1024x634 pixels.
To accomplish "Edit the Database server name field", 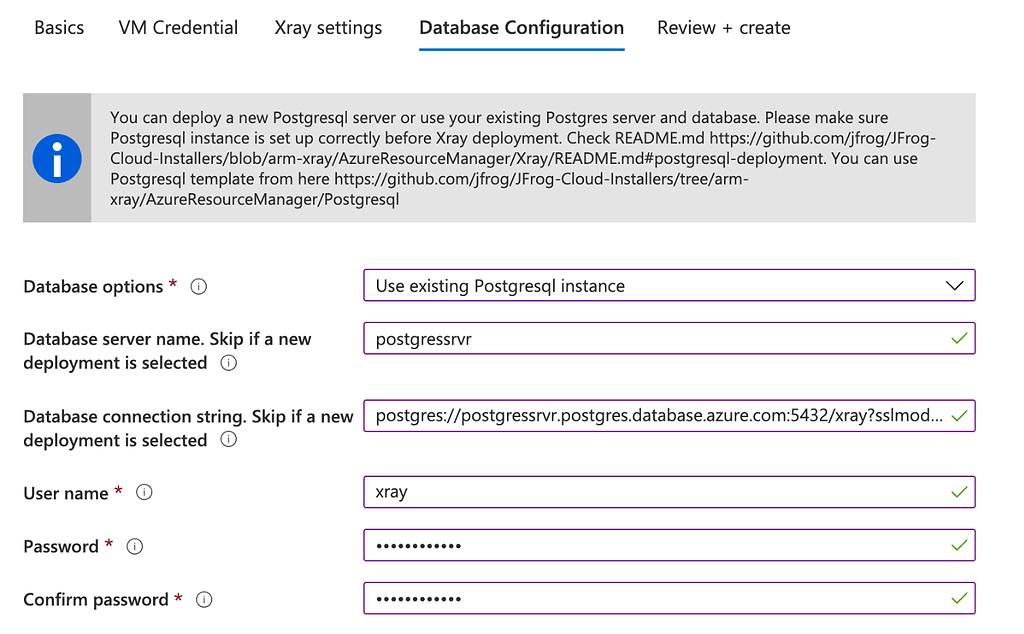I will coord(669,338).
